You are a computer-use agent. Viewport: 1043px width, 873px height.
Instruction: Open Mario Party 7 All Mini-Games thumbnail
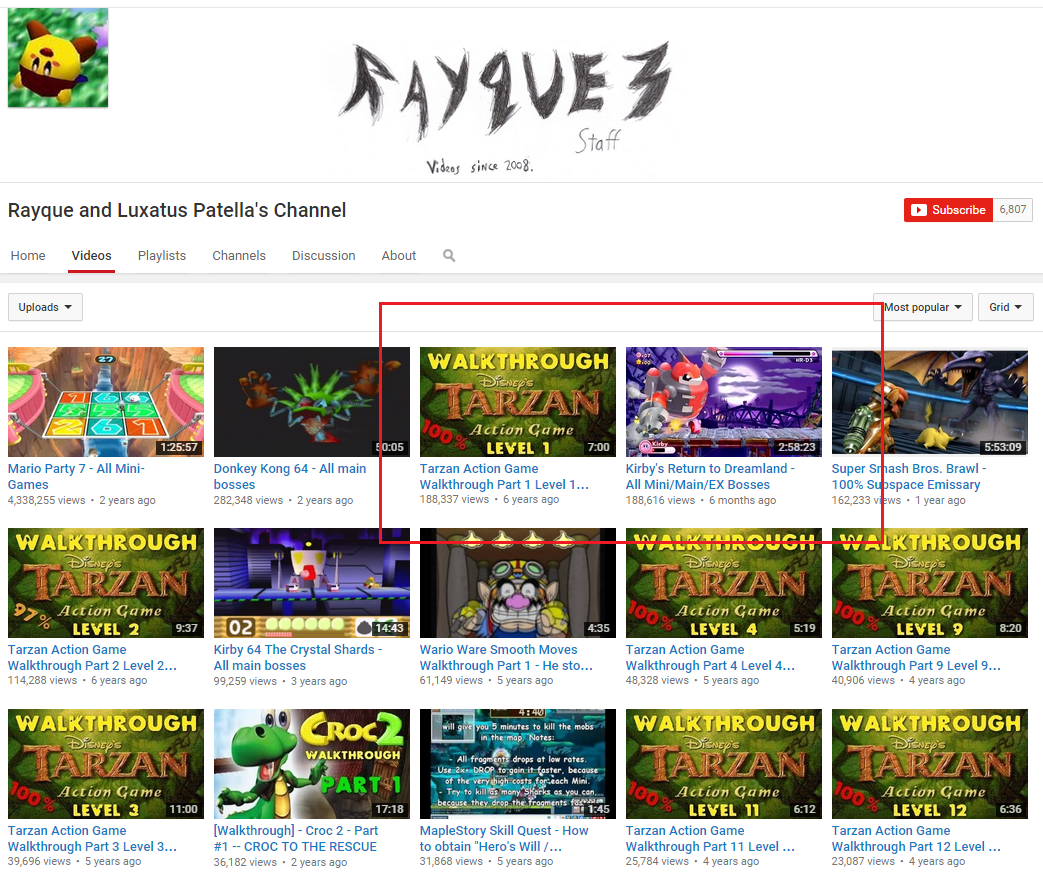(x=106, y=401)
